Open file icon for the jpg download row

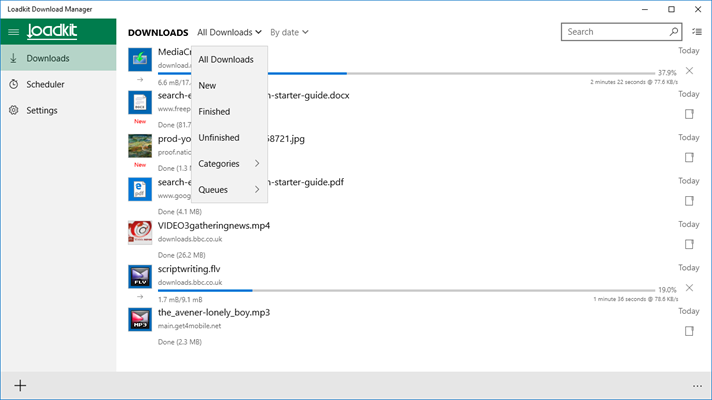click(689, 158)
